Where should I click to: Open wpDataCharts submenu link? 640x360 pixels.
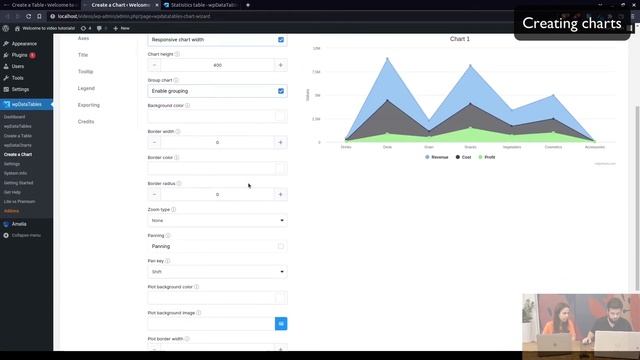tap(18, 145)
